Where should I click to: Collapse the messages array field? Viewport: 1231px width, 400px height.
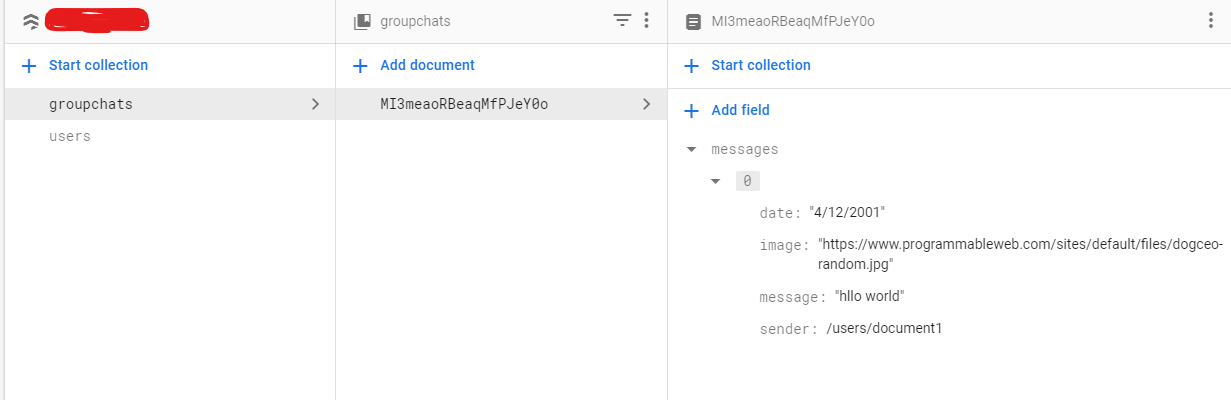691,150
